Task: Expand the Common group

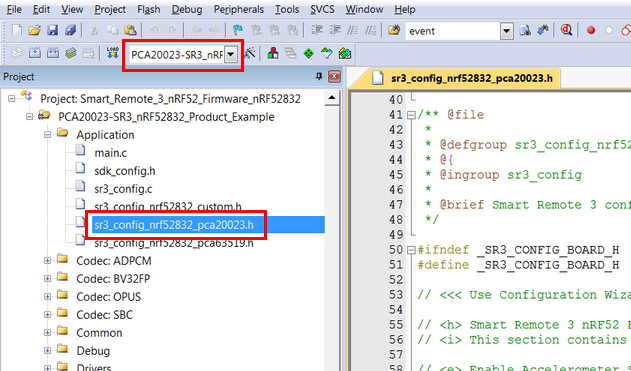Action: 47,333
